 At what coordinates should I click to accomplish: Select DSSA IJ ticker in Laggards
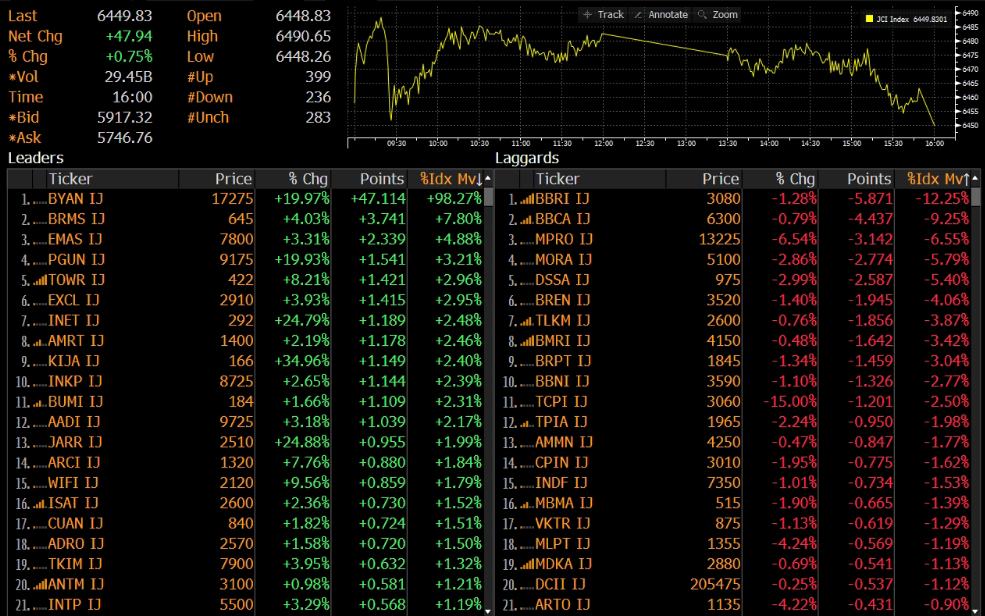tap(562, 280)
